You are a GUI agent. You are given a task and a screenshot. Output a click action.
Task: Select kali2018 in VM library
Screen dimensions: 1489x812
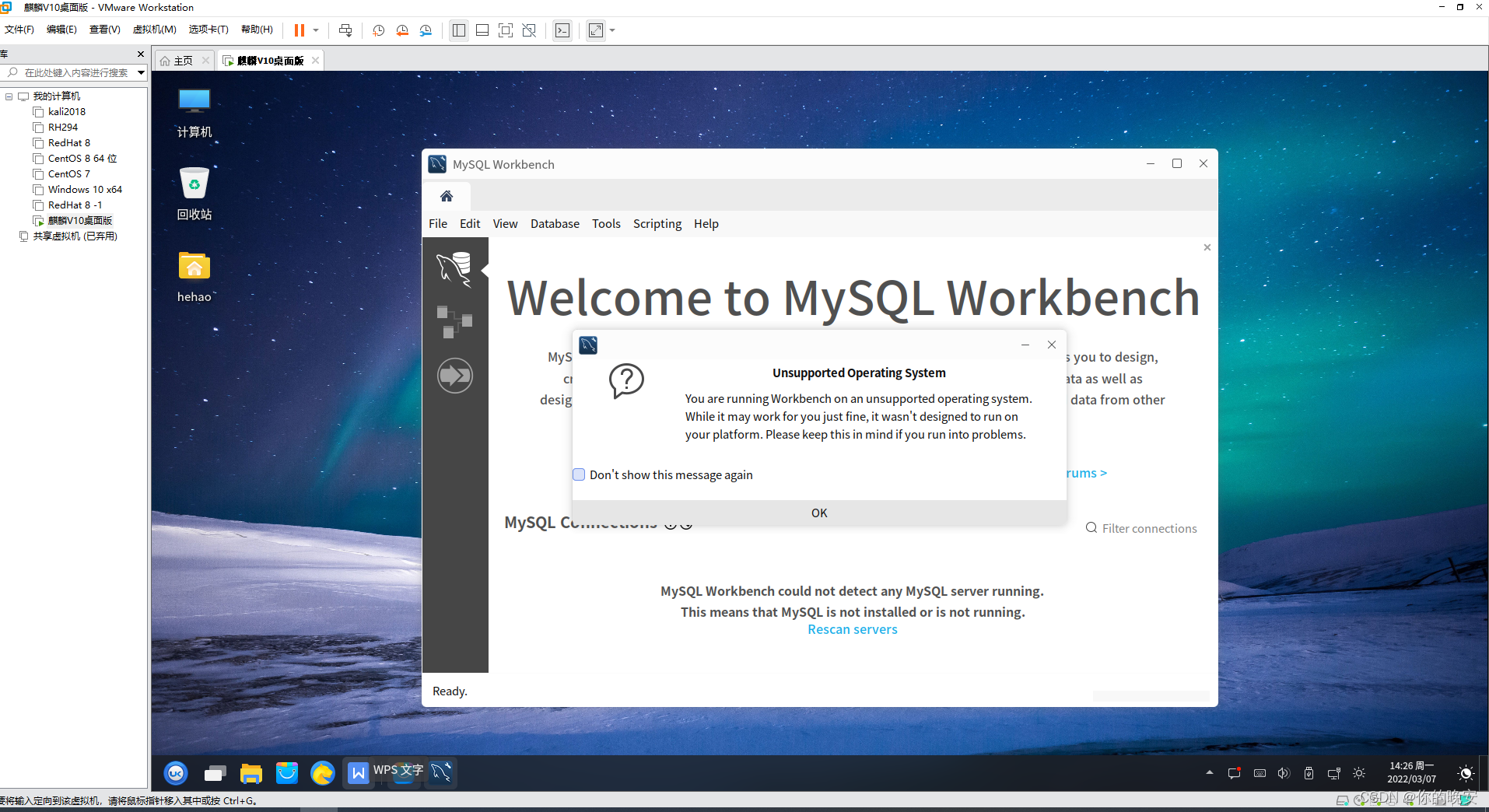pyautogui.click(x=67, y=112)
